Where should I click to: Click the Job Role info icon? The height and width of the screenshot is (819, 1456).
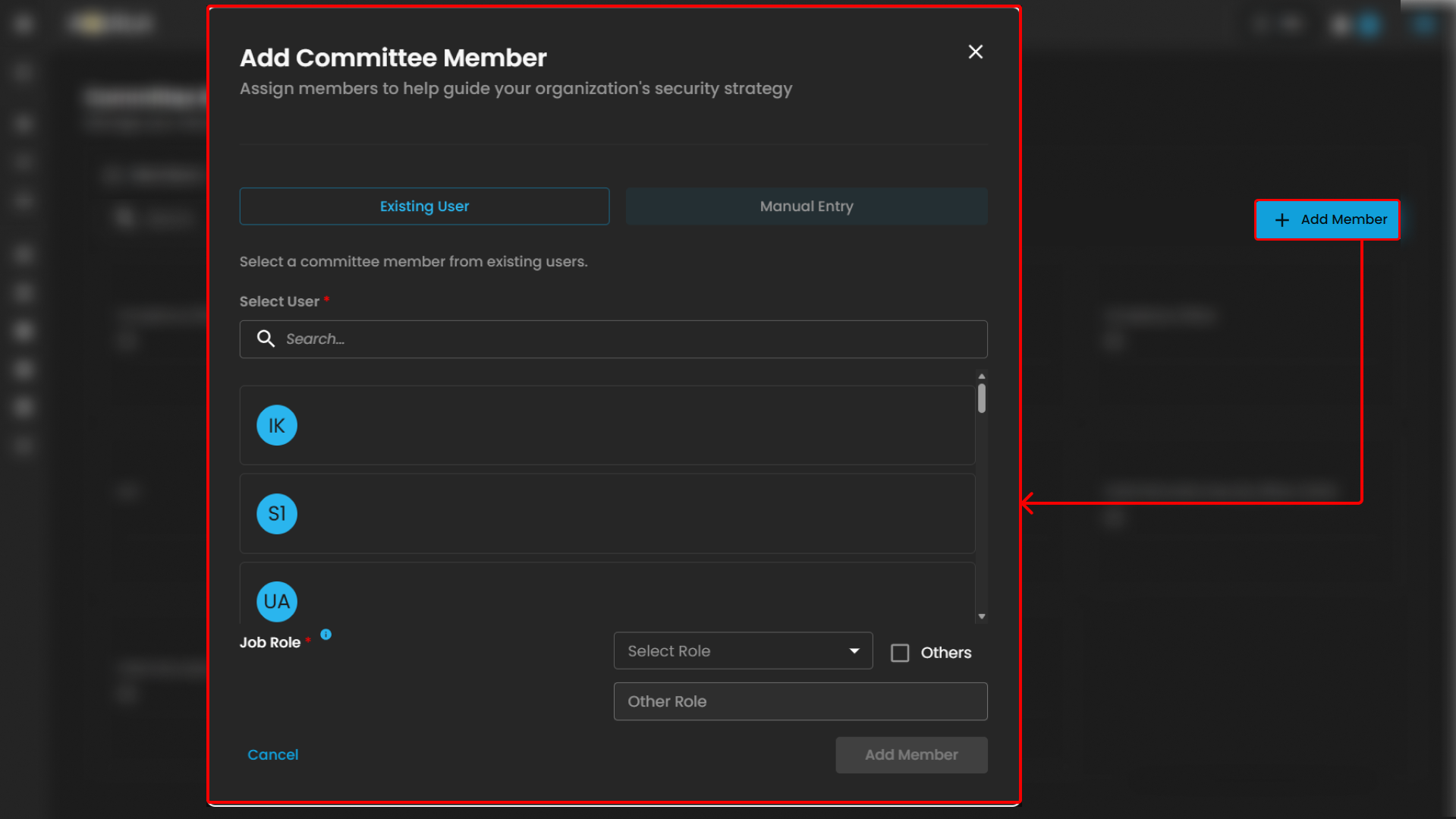point(326,635)
